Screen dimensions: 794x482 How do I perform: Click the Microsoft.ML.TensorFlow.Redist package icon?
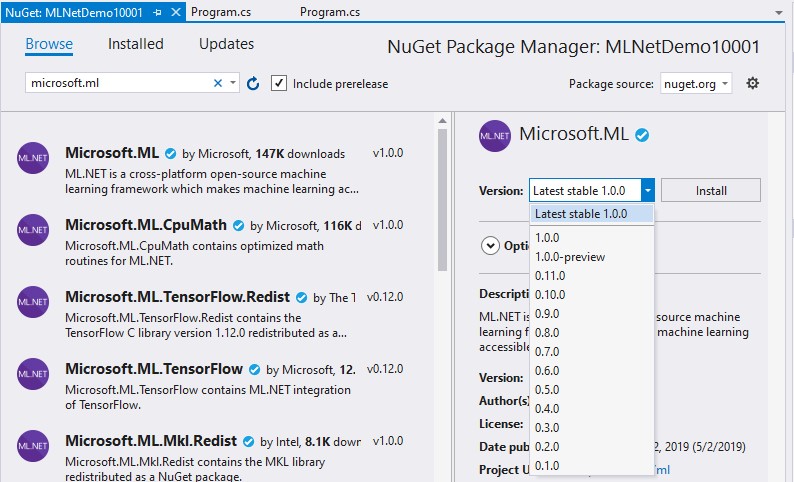[x=33, y=303]
